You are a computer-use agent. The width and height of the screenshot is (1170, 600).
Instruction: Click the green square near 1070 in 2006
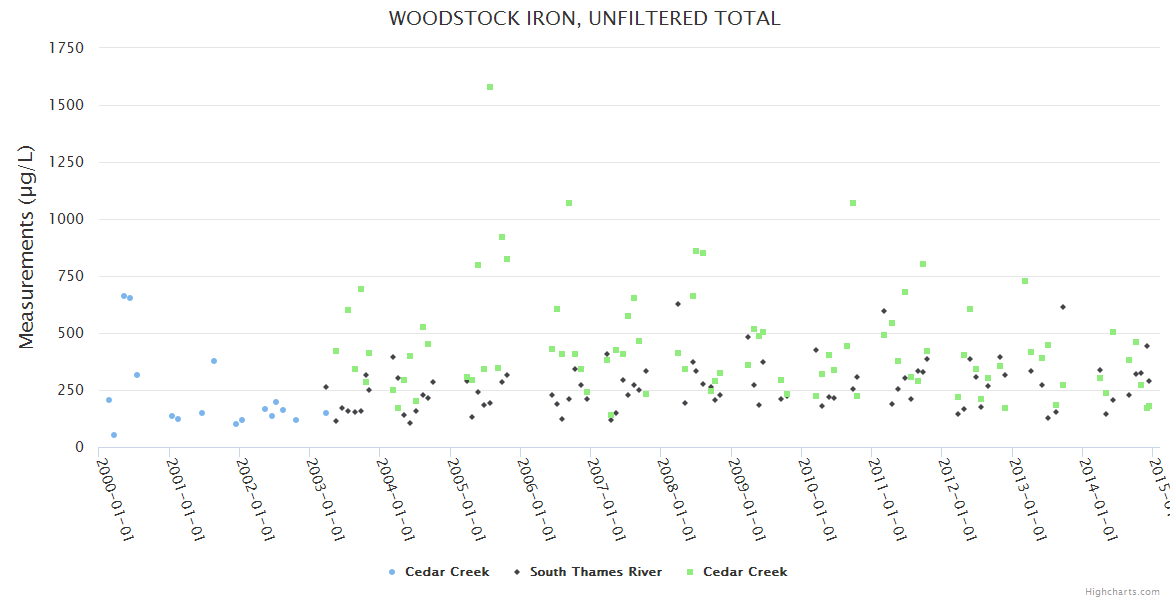(569, 203)
